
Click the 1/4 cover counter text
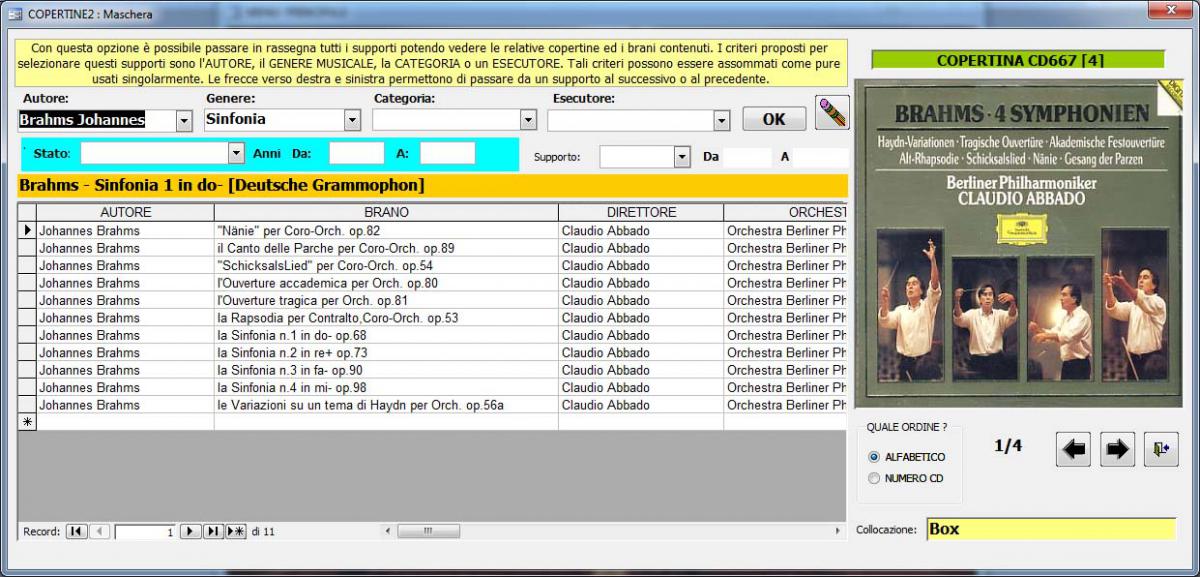coord(1007,446)
